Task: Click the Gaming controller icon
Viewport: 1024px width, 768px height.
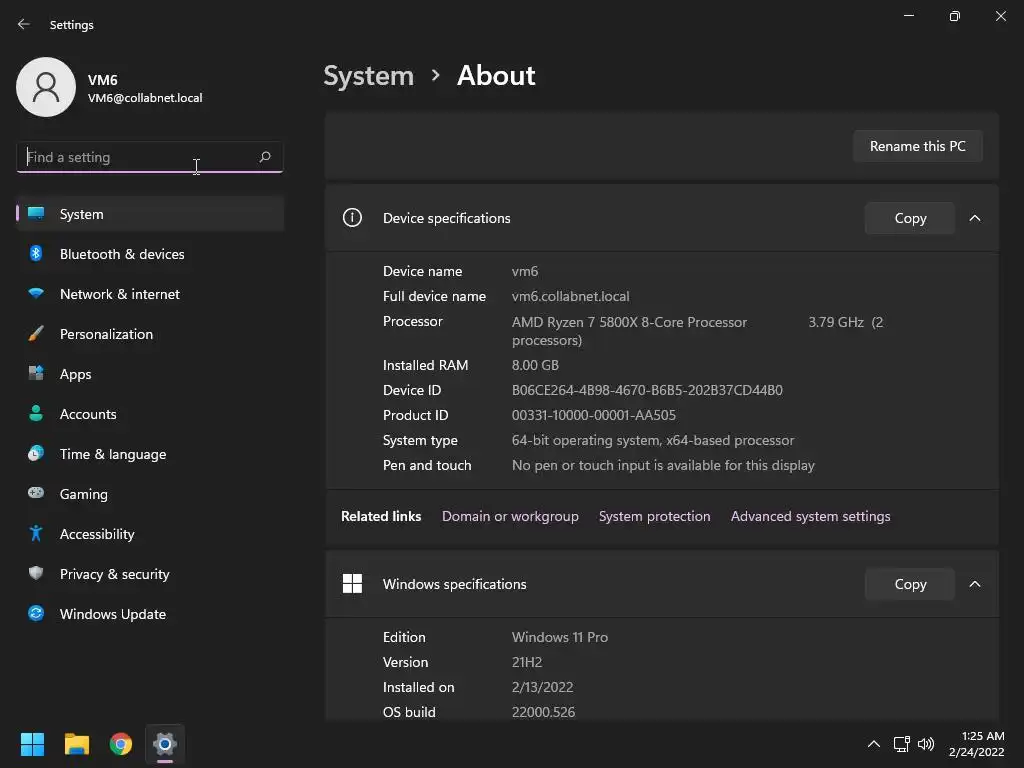Action: (x=36, y=494)
